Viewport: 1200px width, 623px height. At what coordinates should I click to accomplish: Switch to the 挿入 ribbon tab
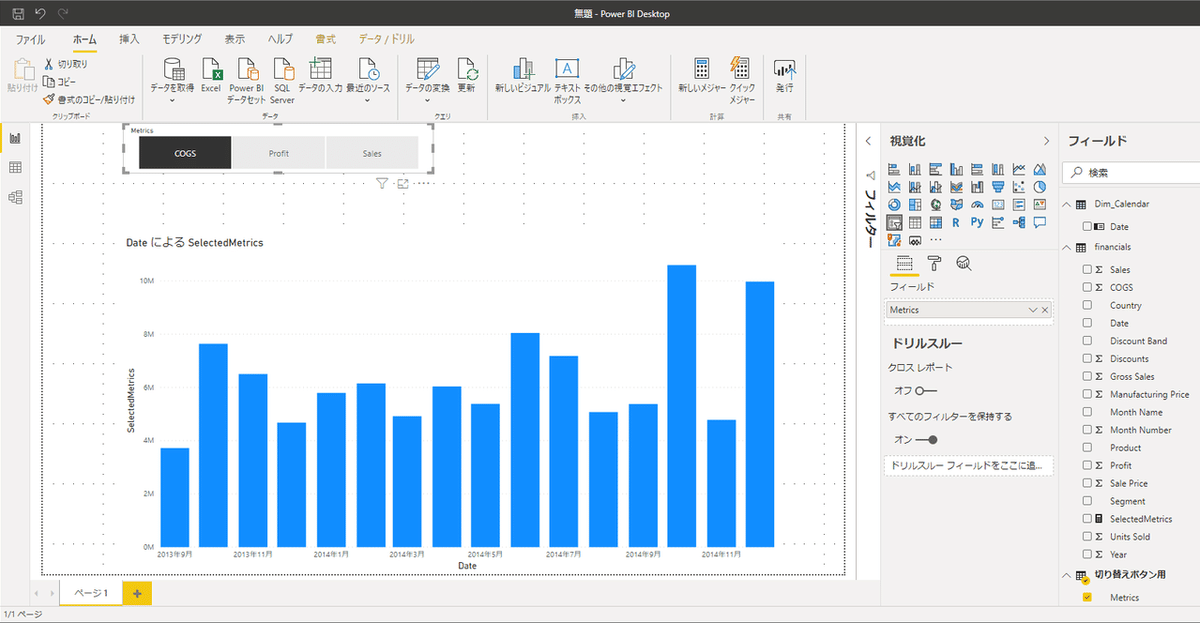pos(129,39)
